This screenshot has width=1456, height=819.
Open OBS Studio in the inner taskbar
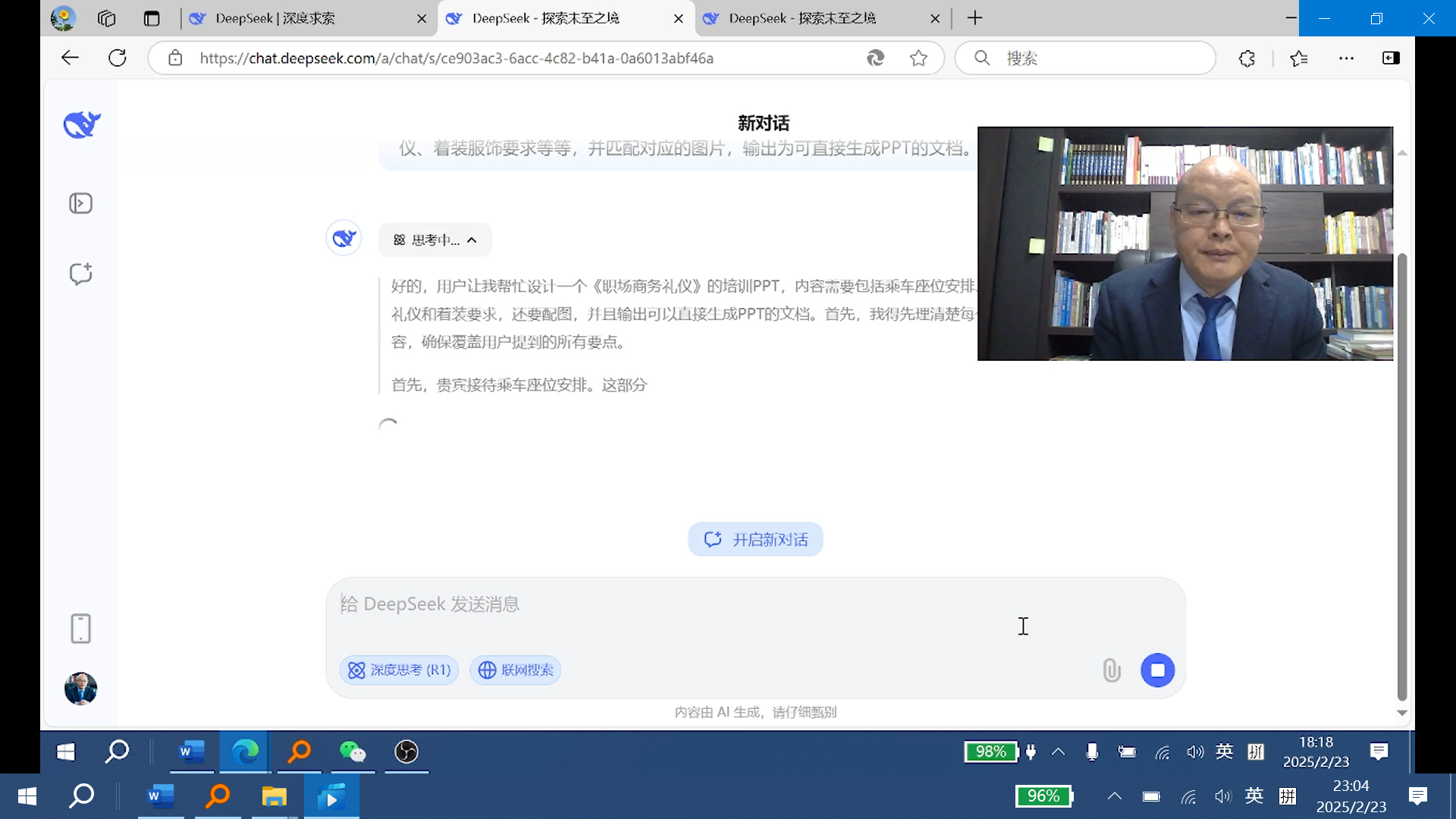[406, 752]
